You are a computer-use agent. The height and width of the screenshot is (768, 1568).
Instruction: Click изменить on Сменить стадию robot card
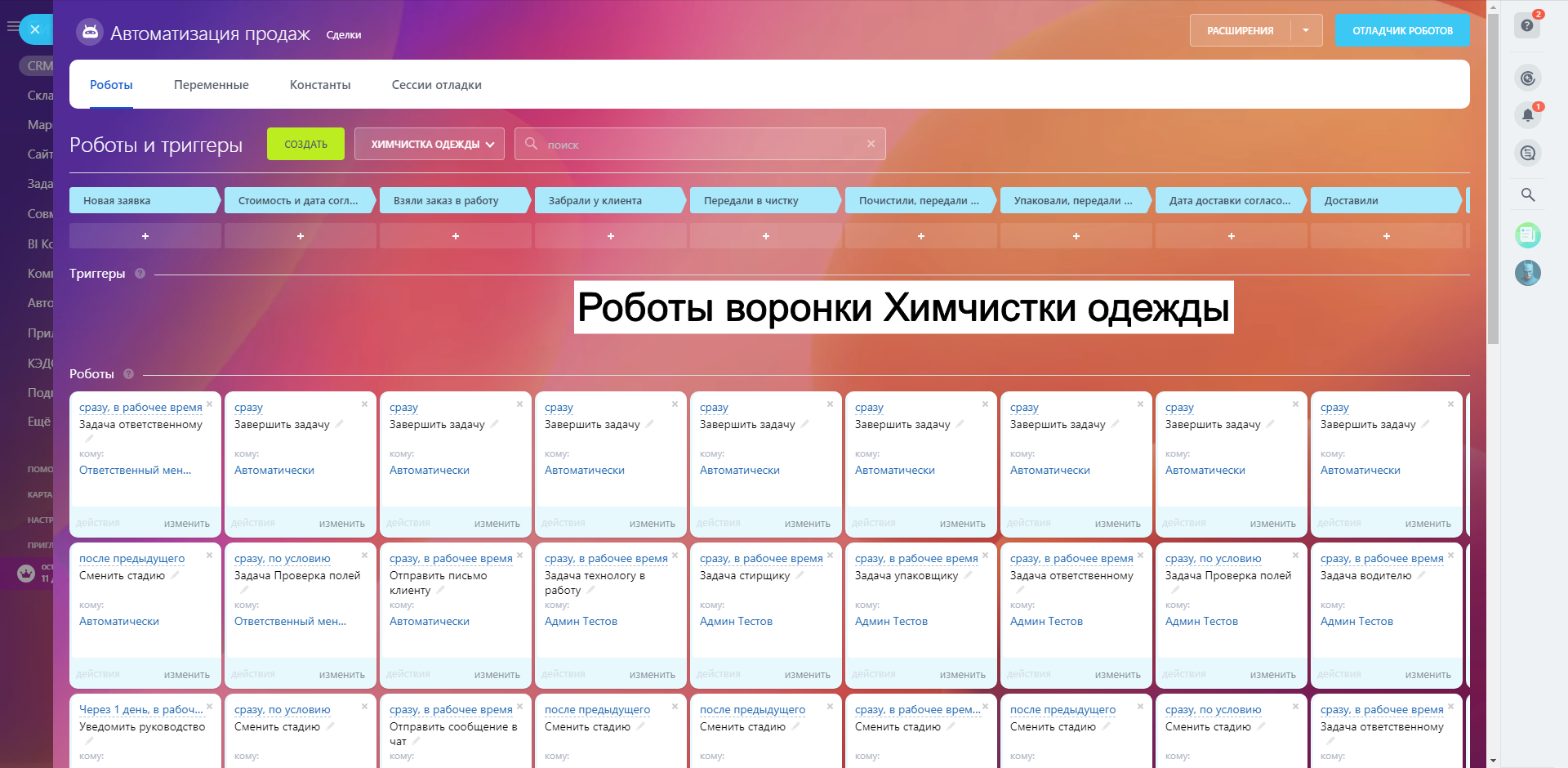point(186,675)
